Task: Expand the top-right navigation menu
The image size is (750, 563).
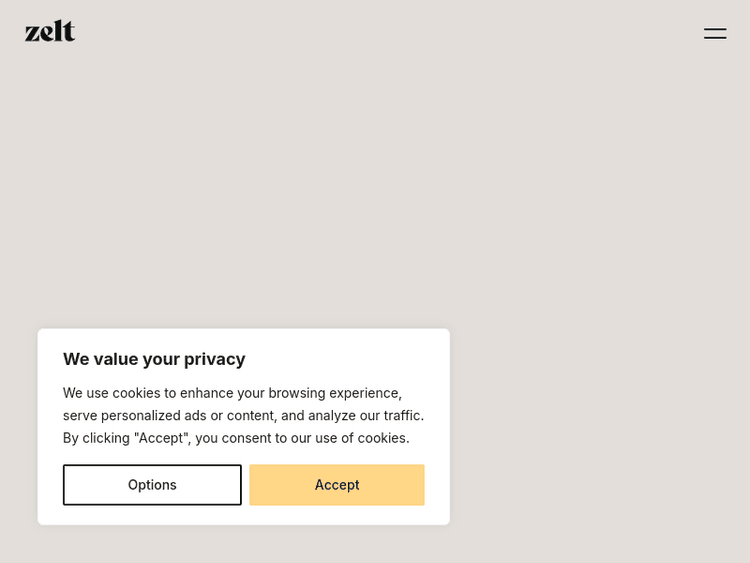Action: [715, 33]
